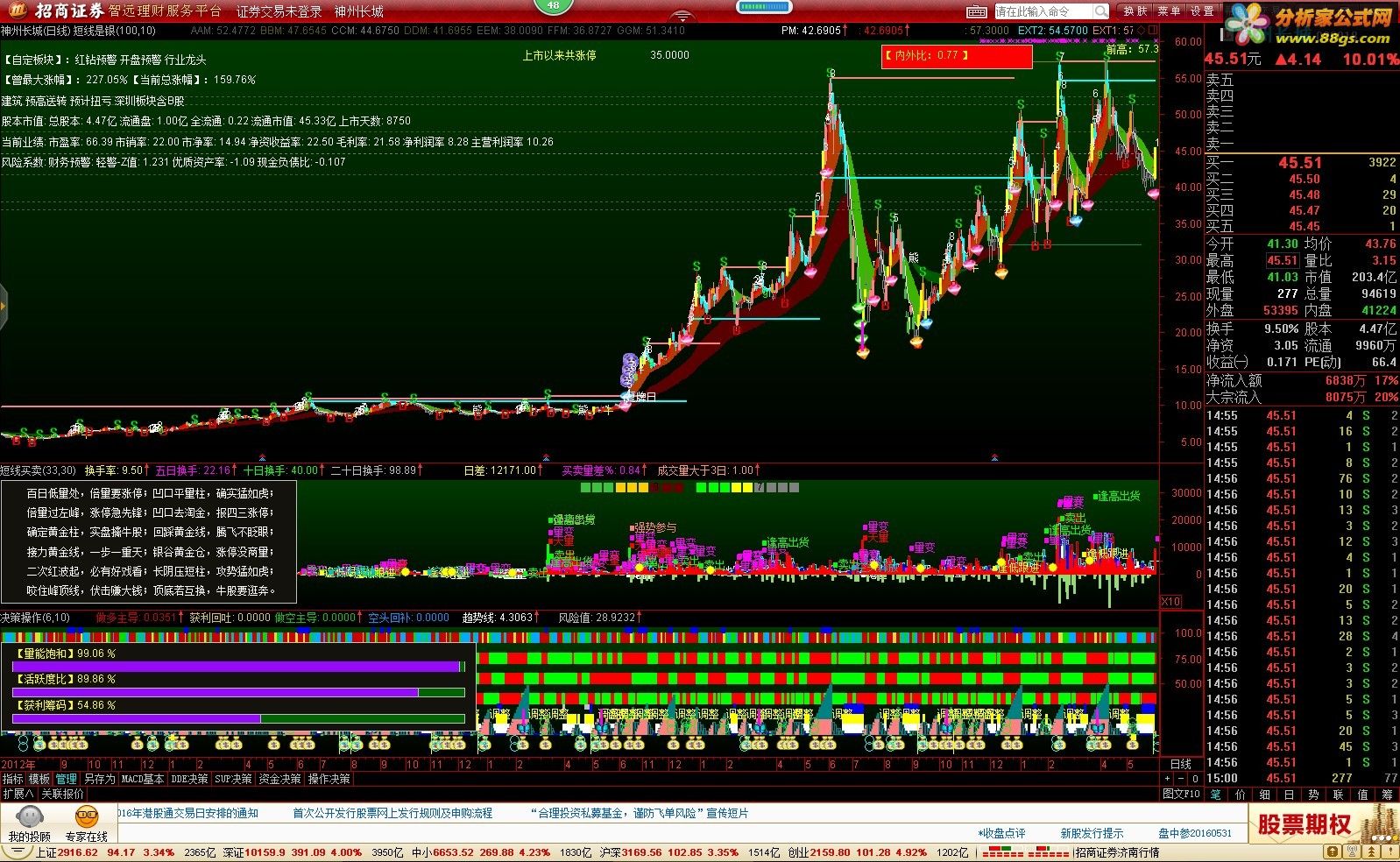
Task: Click the 0 reset button beside minus
Action: click(x=1195, y=779)
